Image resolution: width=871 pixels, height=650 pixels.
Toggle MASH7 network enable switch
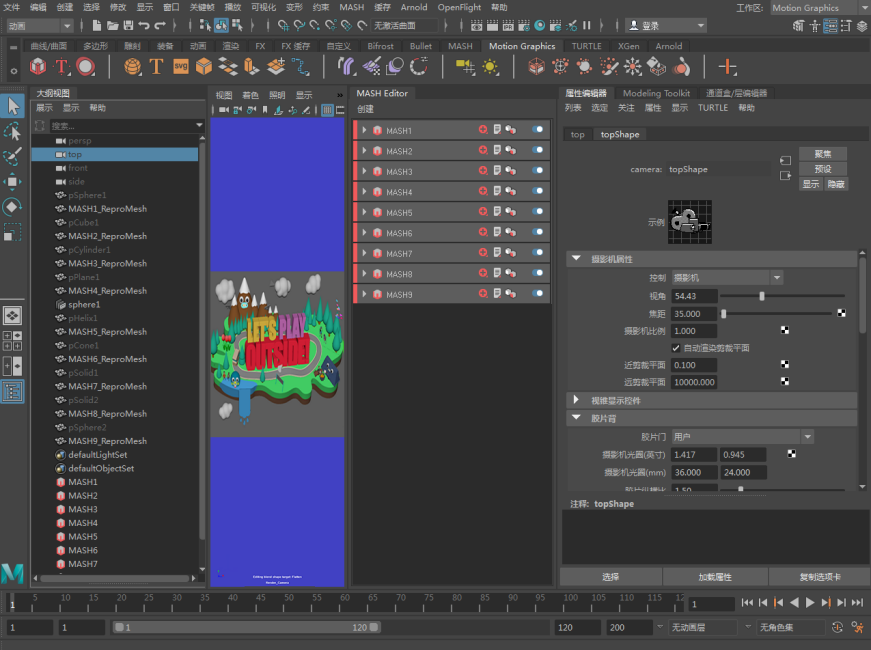click(x=537, y=253)
